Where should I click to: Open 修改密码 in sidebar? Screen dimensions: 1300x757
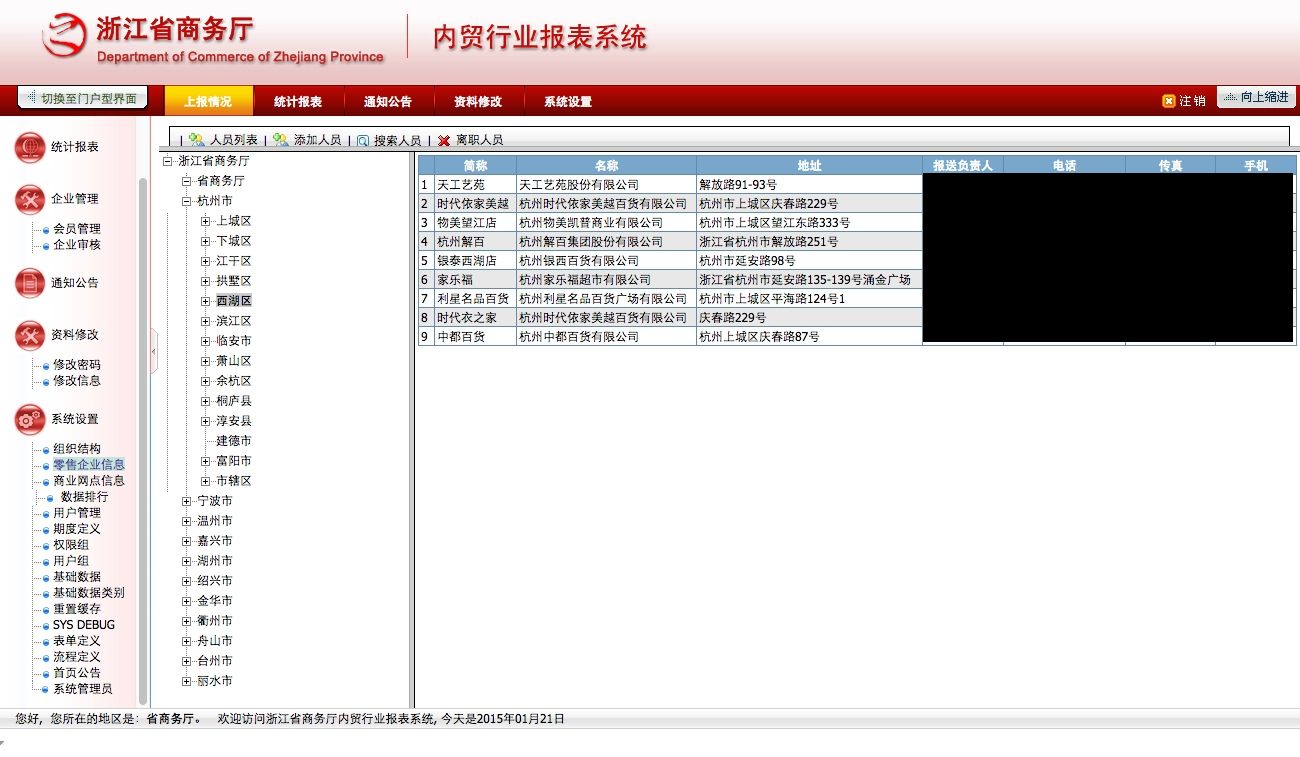(77, 365)
